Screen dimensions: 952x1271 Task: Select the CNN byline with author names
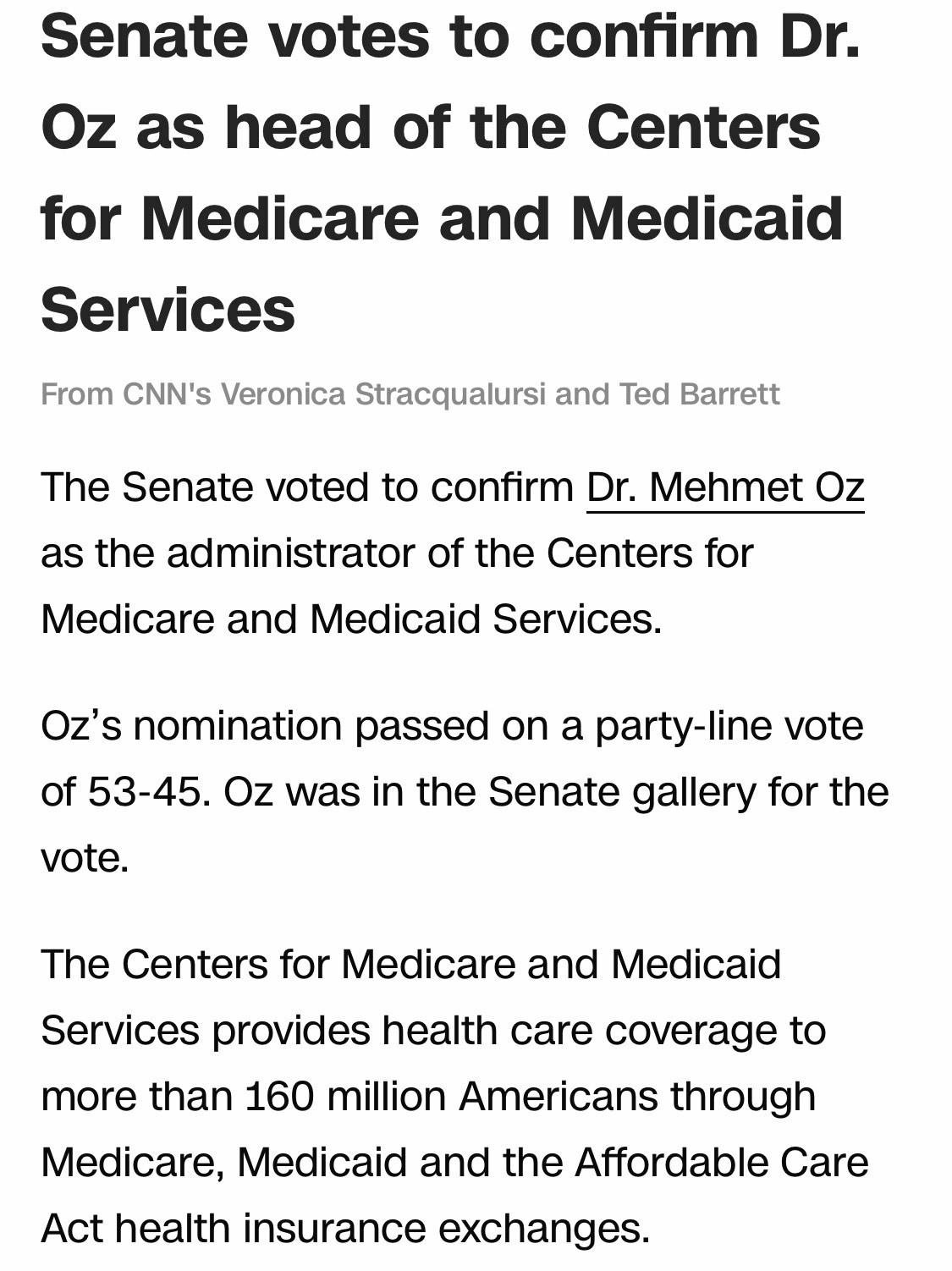tap(410, 394)
